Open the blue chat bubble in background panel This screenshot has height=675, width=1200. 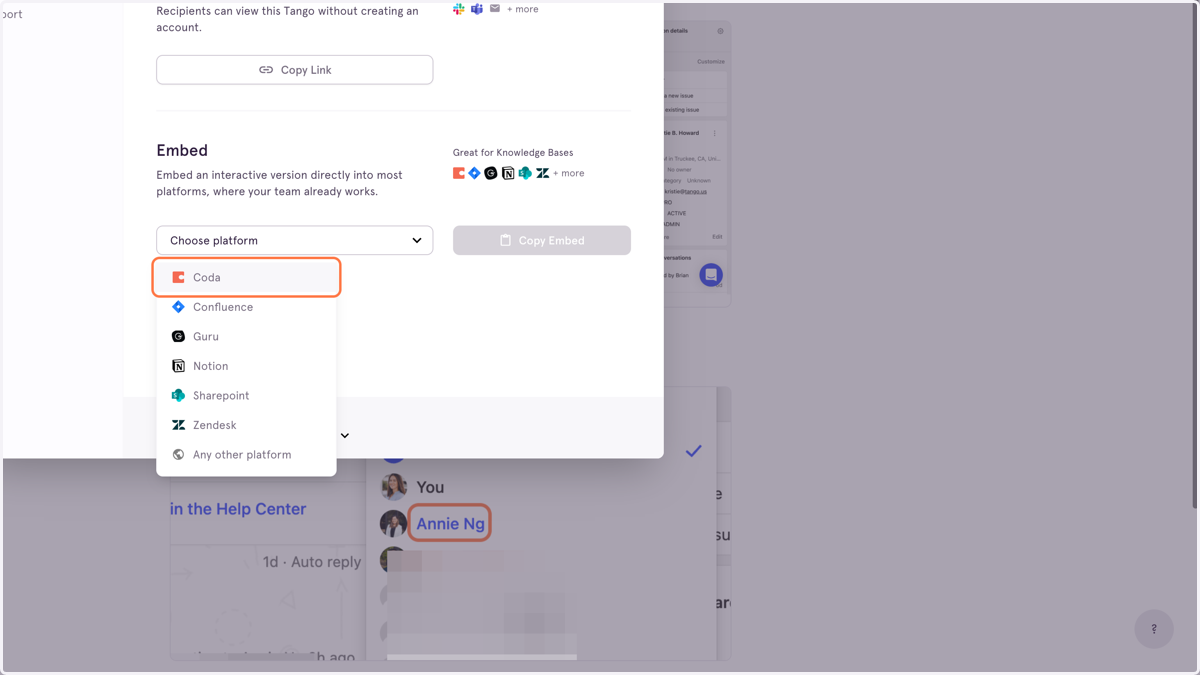711,275
